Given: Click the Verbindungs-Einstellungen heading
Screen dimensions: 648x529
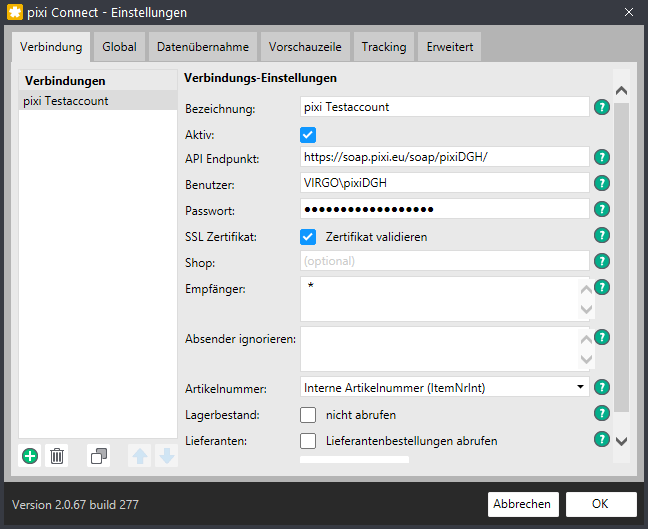Looking at the screenshot, I should click(260, 78).
